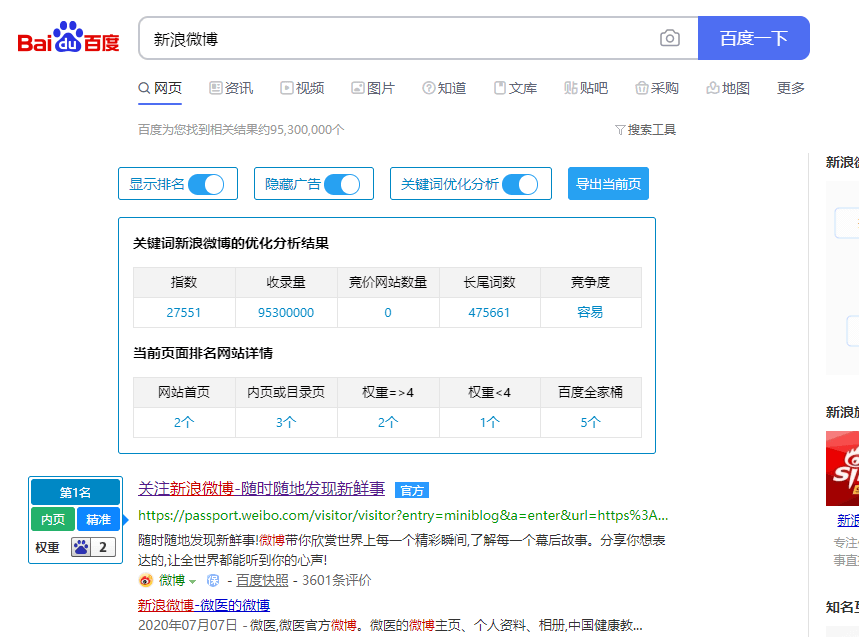Open 搜索工具 filter options
Screen dimensions: 859x637
(x=645, y=130)
